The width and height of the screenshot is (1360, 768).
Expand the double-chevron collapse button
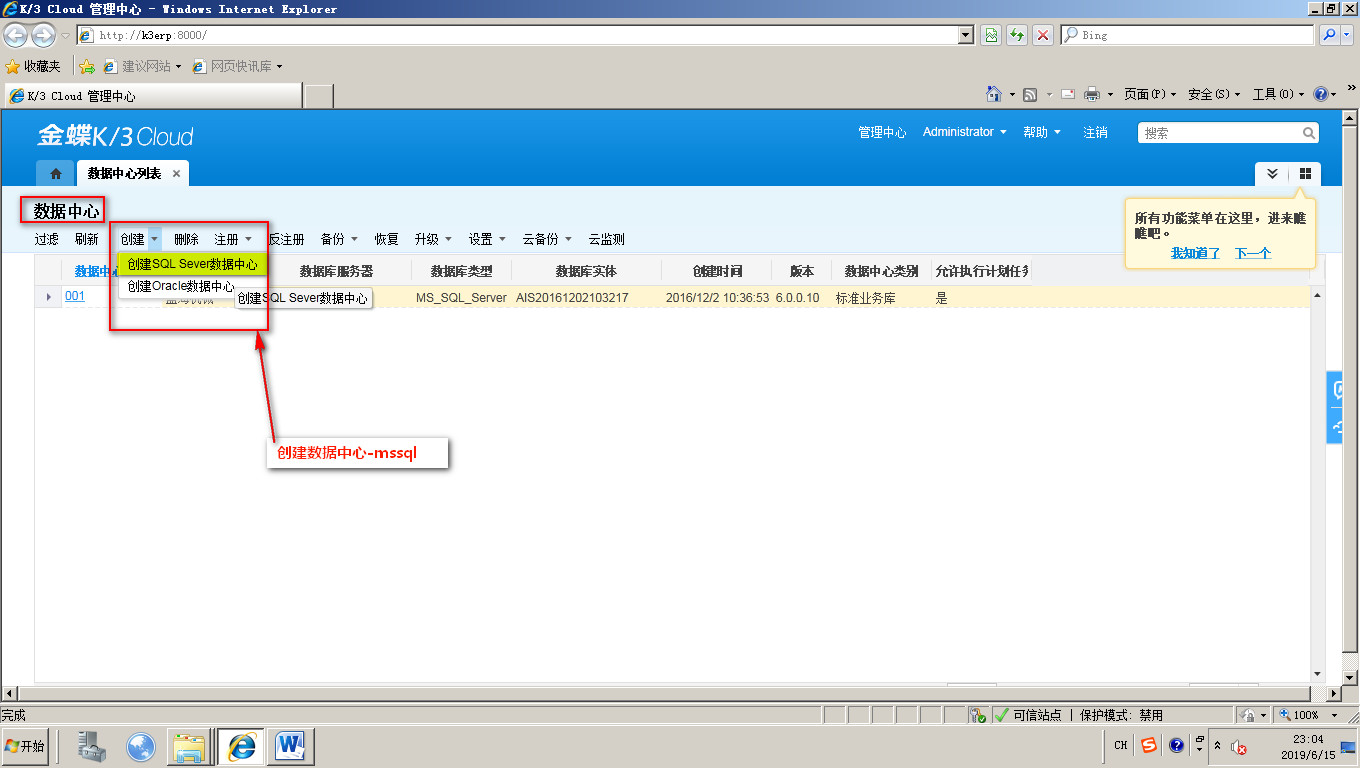click(x=1272, y=173)
